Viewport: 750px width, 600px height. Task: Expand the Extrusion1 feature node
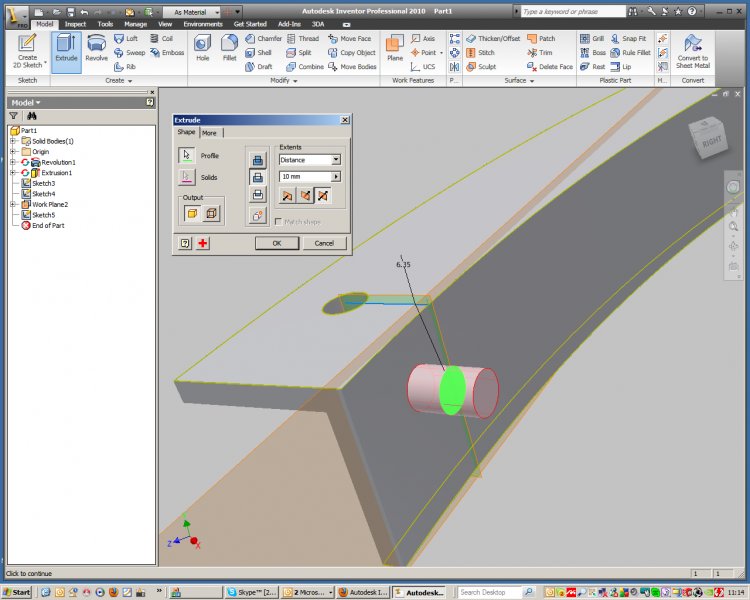coord(13,172)
